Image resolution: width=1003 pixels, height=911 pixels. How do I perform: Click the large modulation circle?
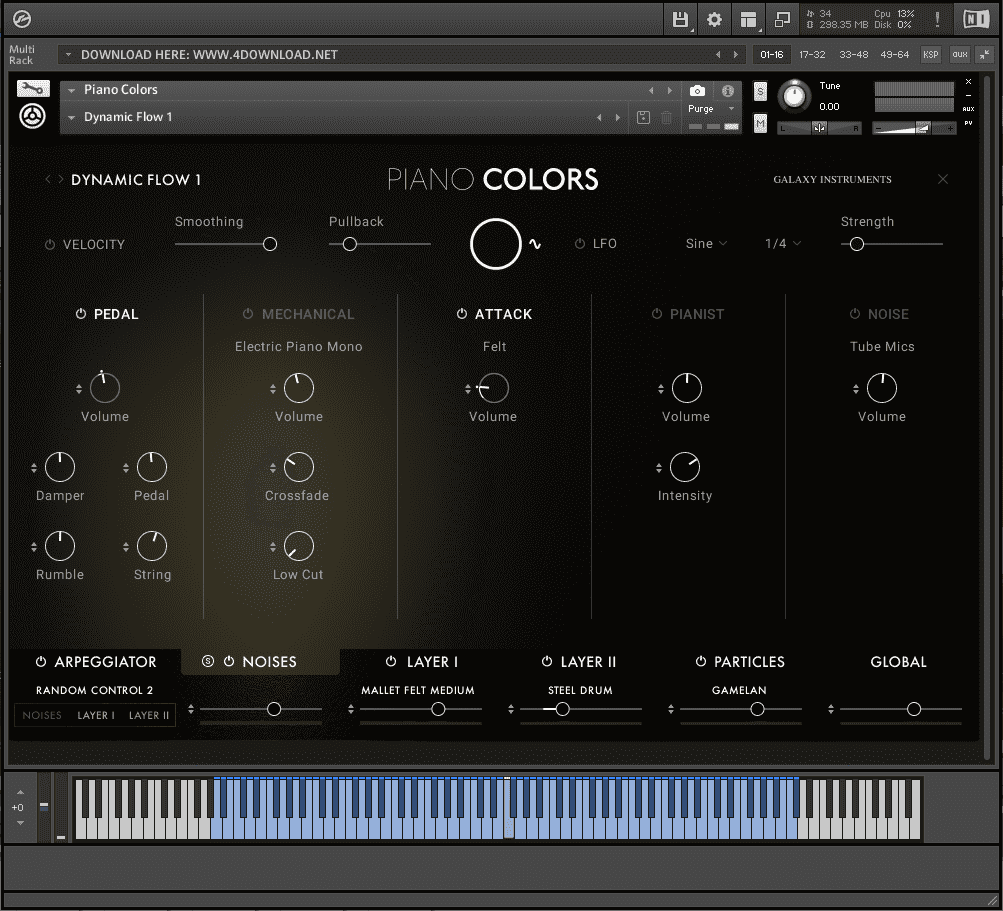496,244
